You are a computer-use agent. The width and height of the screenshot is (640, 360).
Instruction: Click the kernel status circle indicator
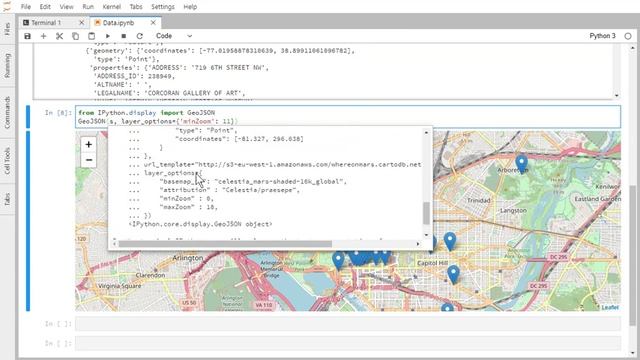point(628,36)
